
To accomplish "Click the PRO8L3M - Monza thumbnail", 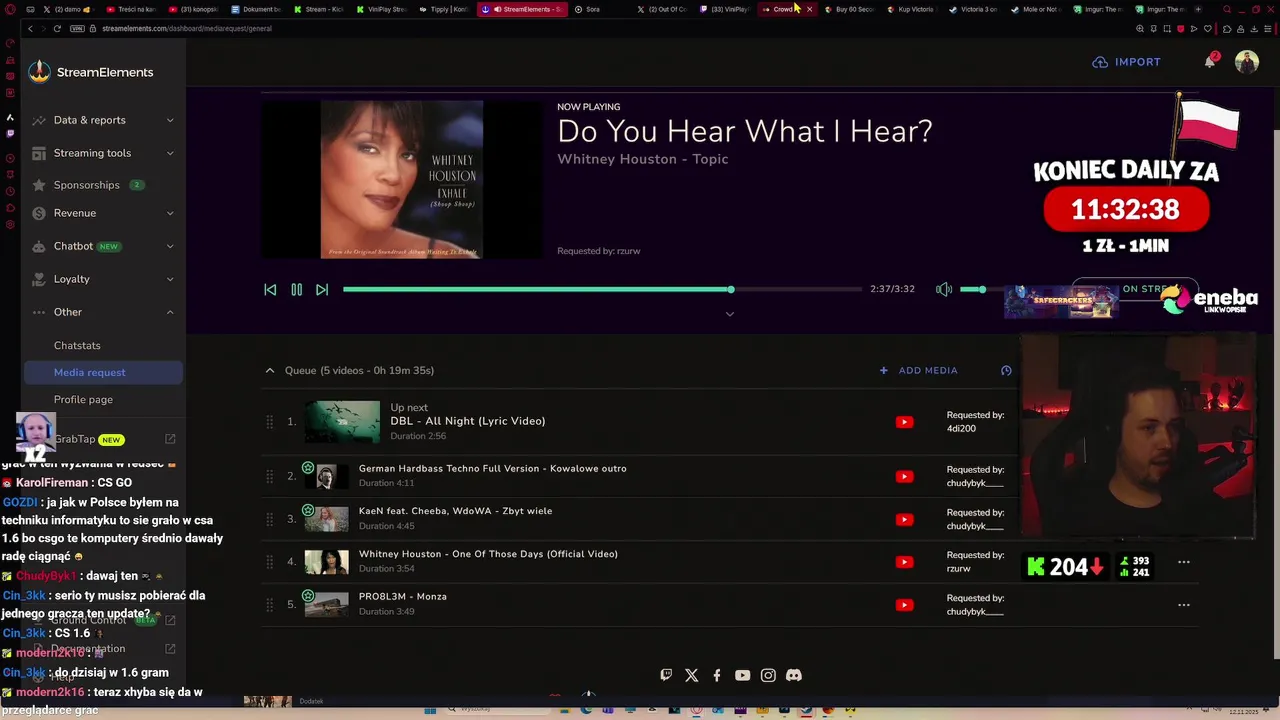I will (x=327, y=605).
